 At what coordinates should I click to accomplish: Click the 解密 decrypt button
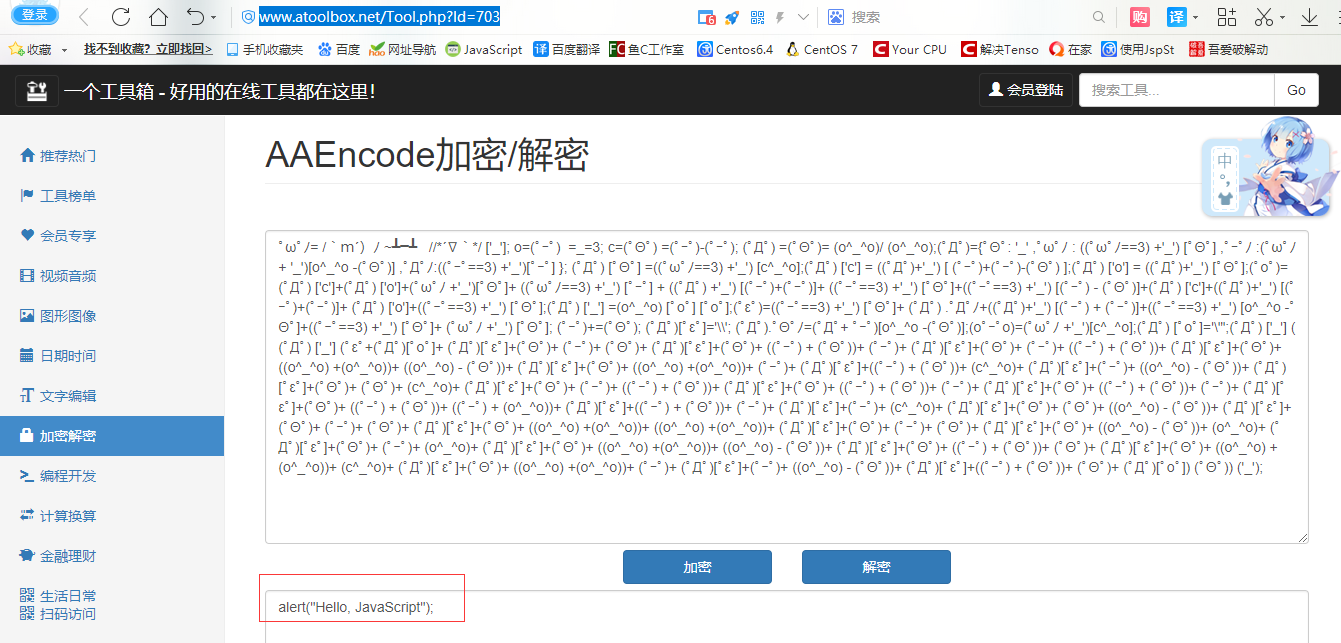coord(876,566)
